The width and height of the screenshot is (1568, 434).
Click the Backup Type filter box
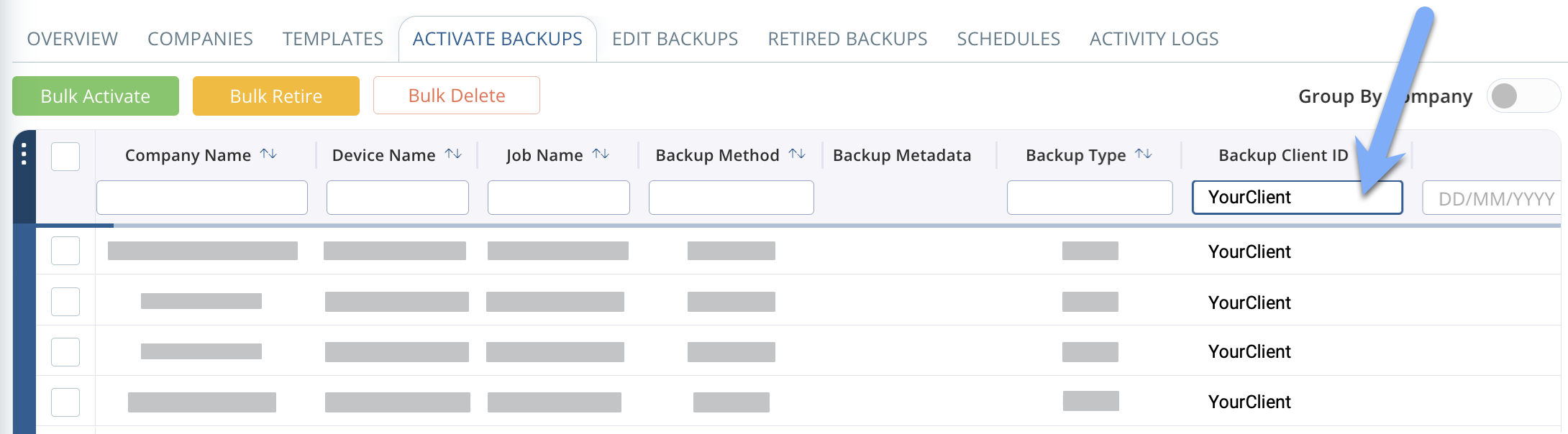pos(1090,198)
